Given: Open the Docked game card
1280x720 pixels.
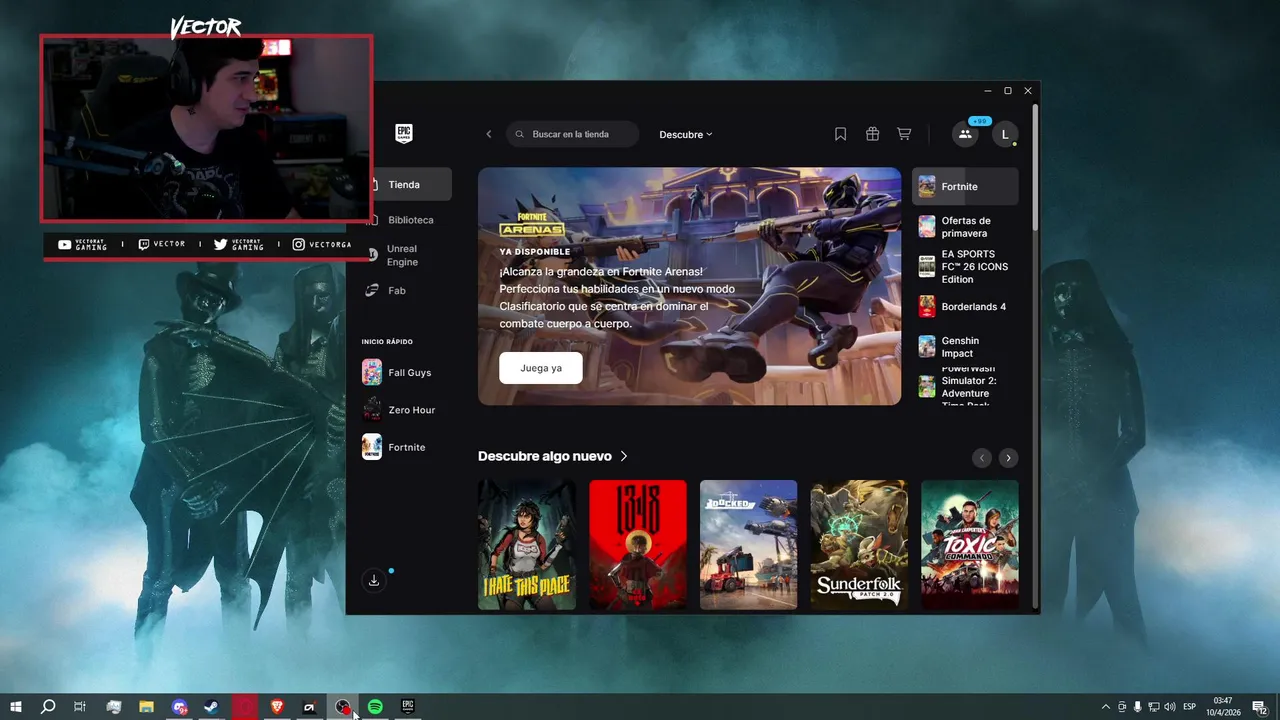Looking at the screenshot, I should (749, 545).
